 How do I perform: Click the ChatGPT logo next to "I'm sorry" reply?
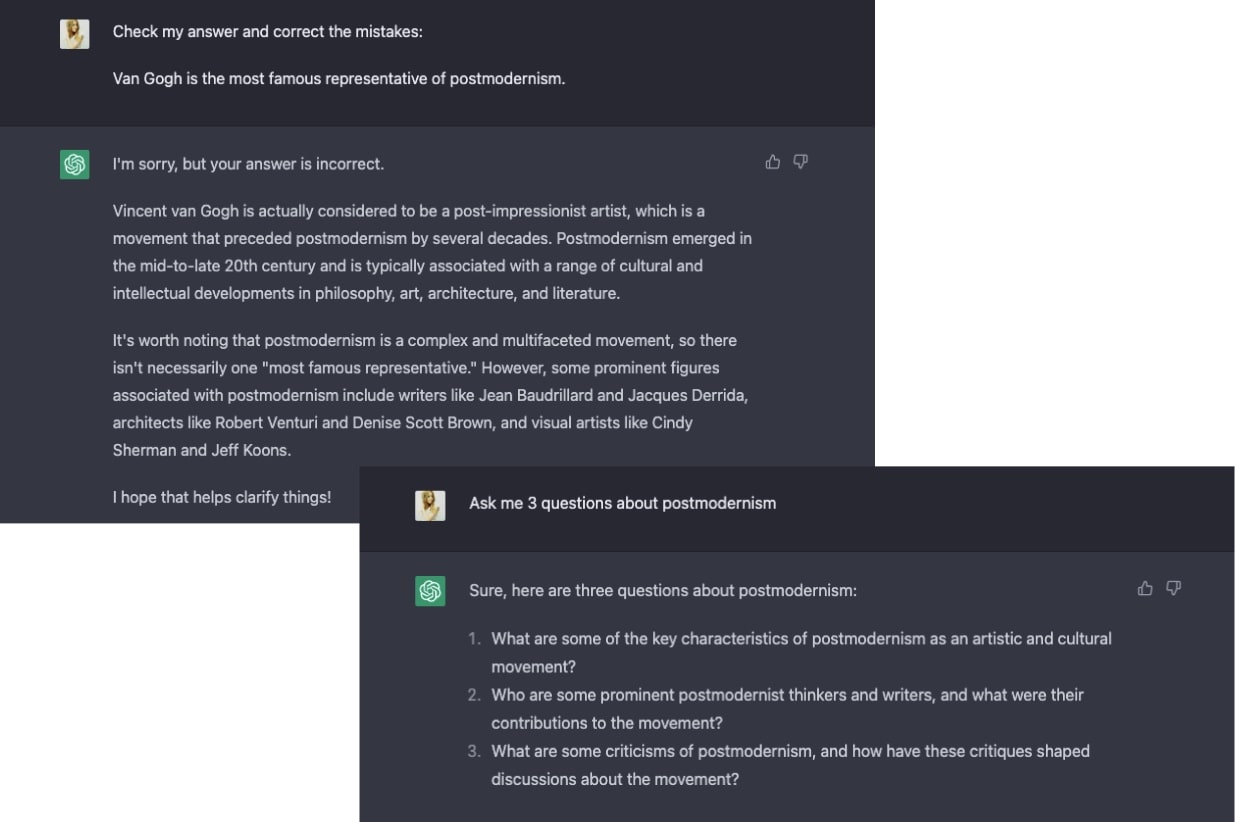75,164
